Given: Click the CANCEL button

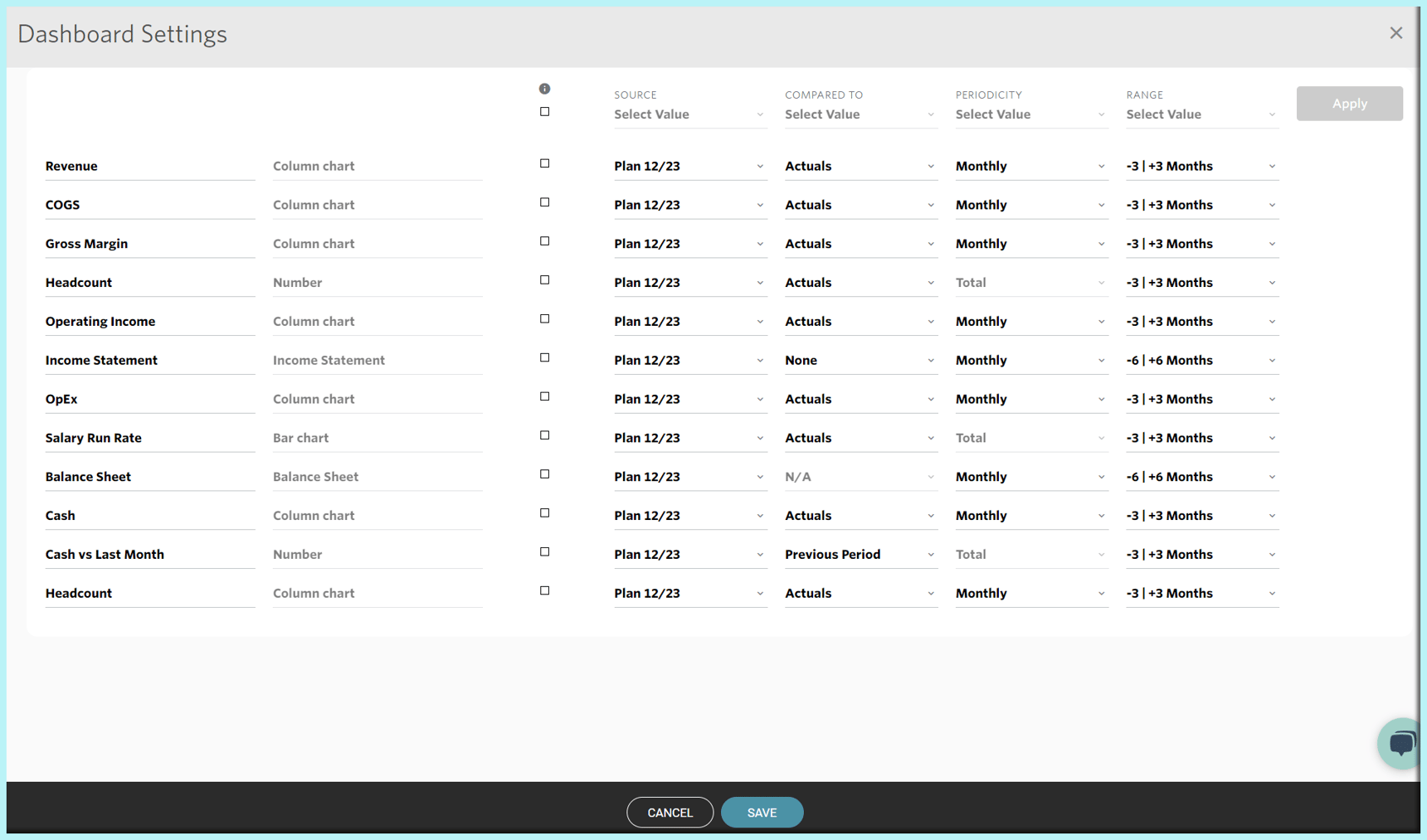Looking at the screenshot, I should click(x=670, y=813).
